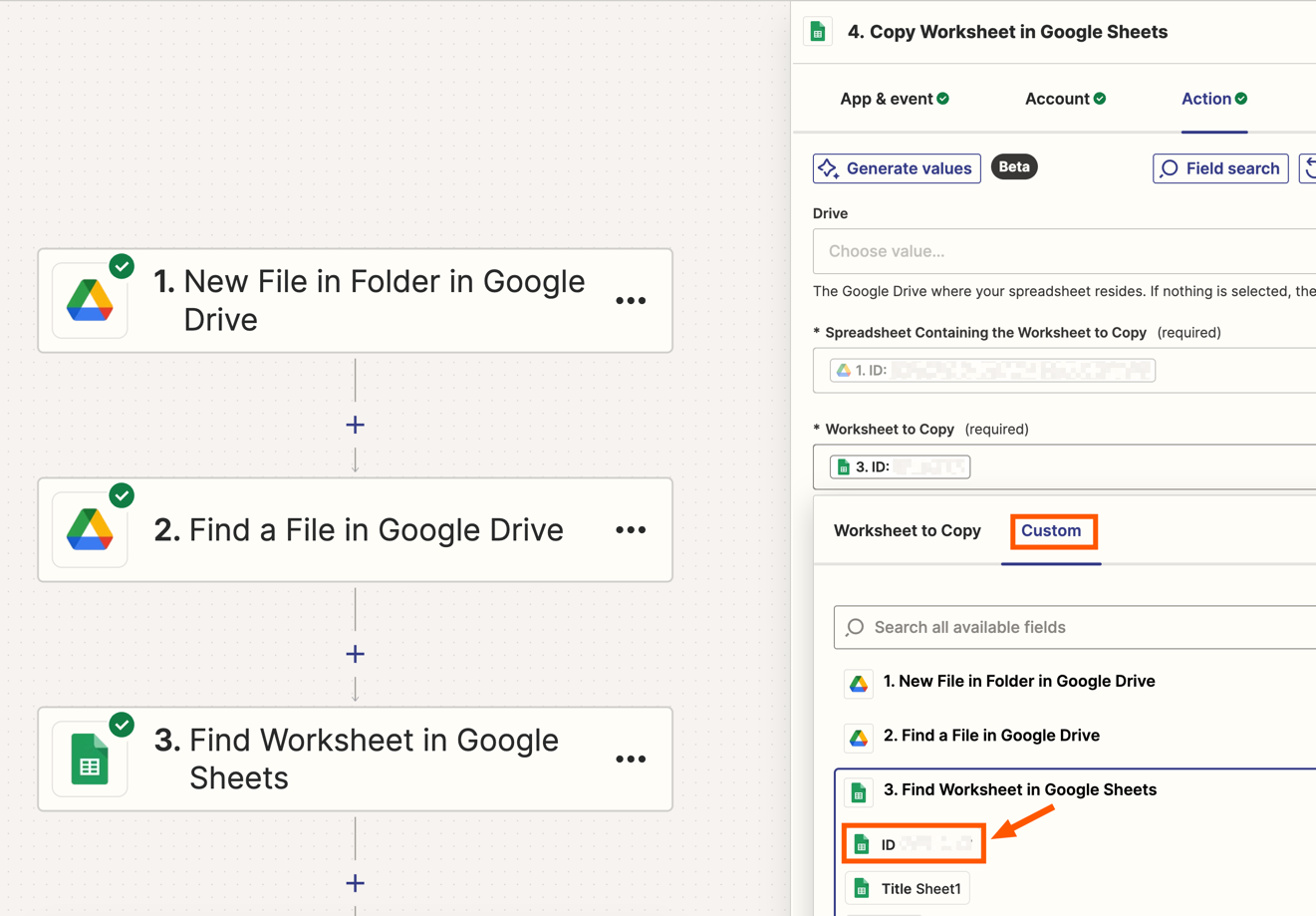
Task: Click the '3. ID' pill in worksheet field
Action: coord(900,466)
